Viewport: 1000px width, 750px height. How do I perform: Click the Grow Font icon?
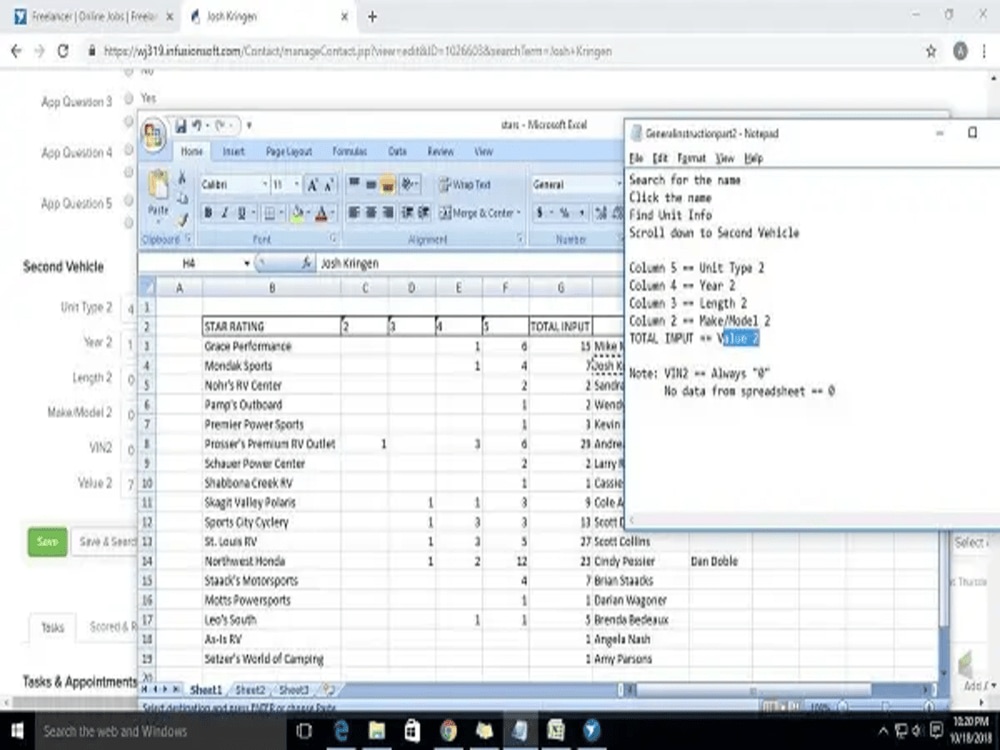click(x=312, y=185)
